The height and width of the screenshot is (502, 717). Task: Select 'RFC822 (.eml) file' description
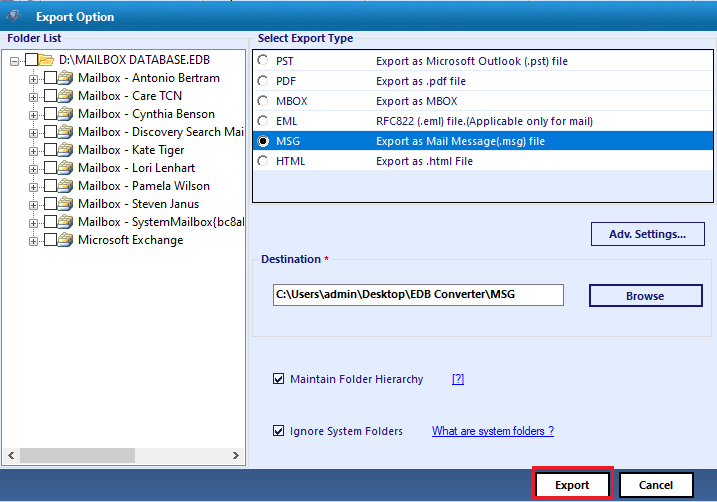coord(484,121)
